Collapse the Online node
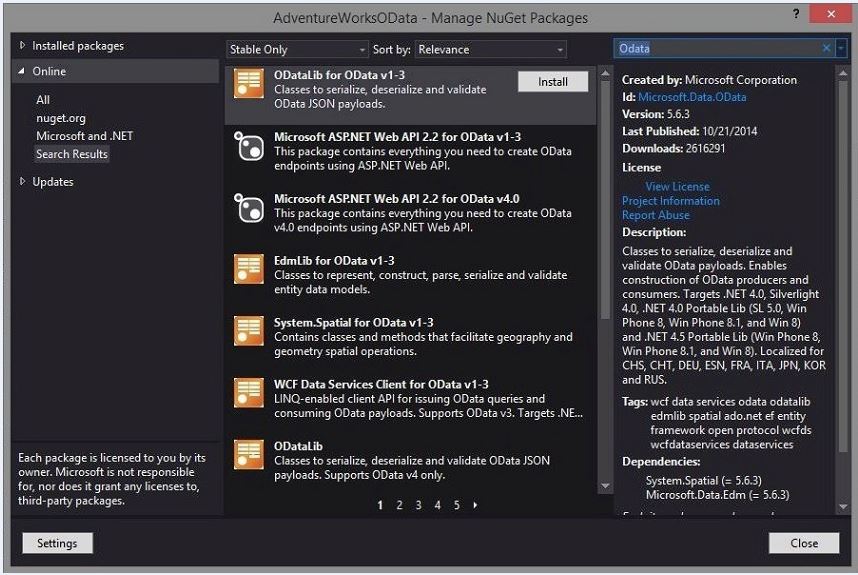The image size is (858, 575). click(x=21, y=71)
